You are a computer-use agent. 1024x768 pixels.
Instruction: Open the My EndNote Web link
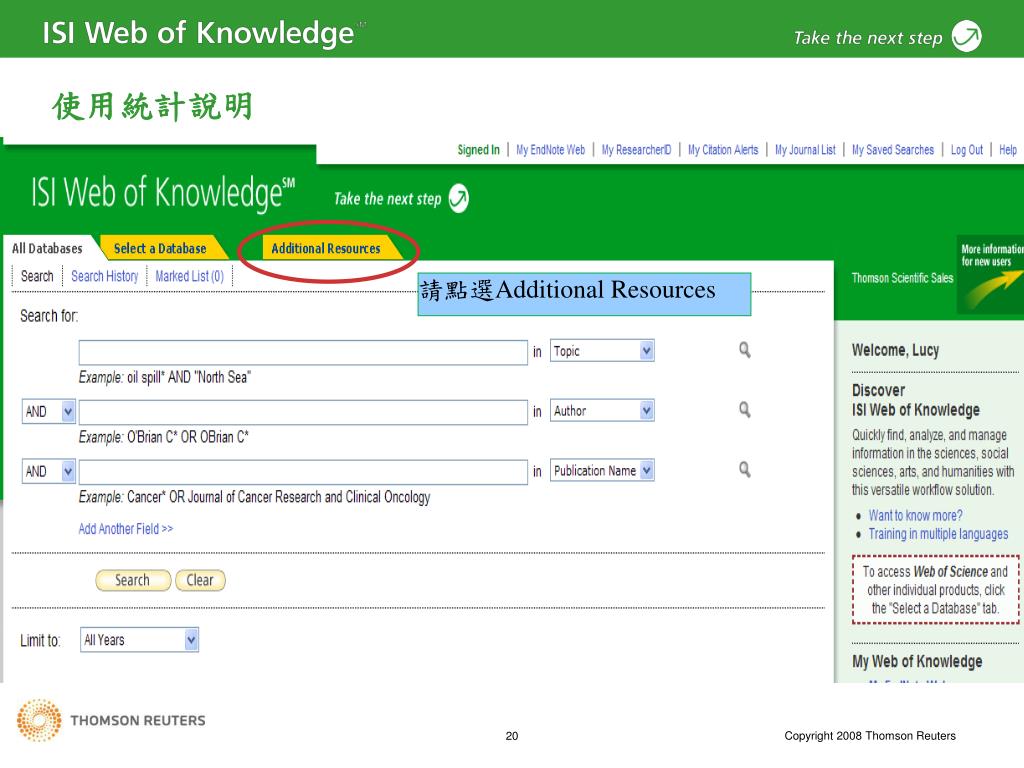551,150
